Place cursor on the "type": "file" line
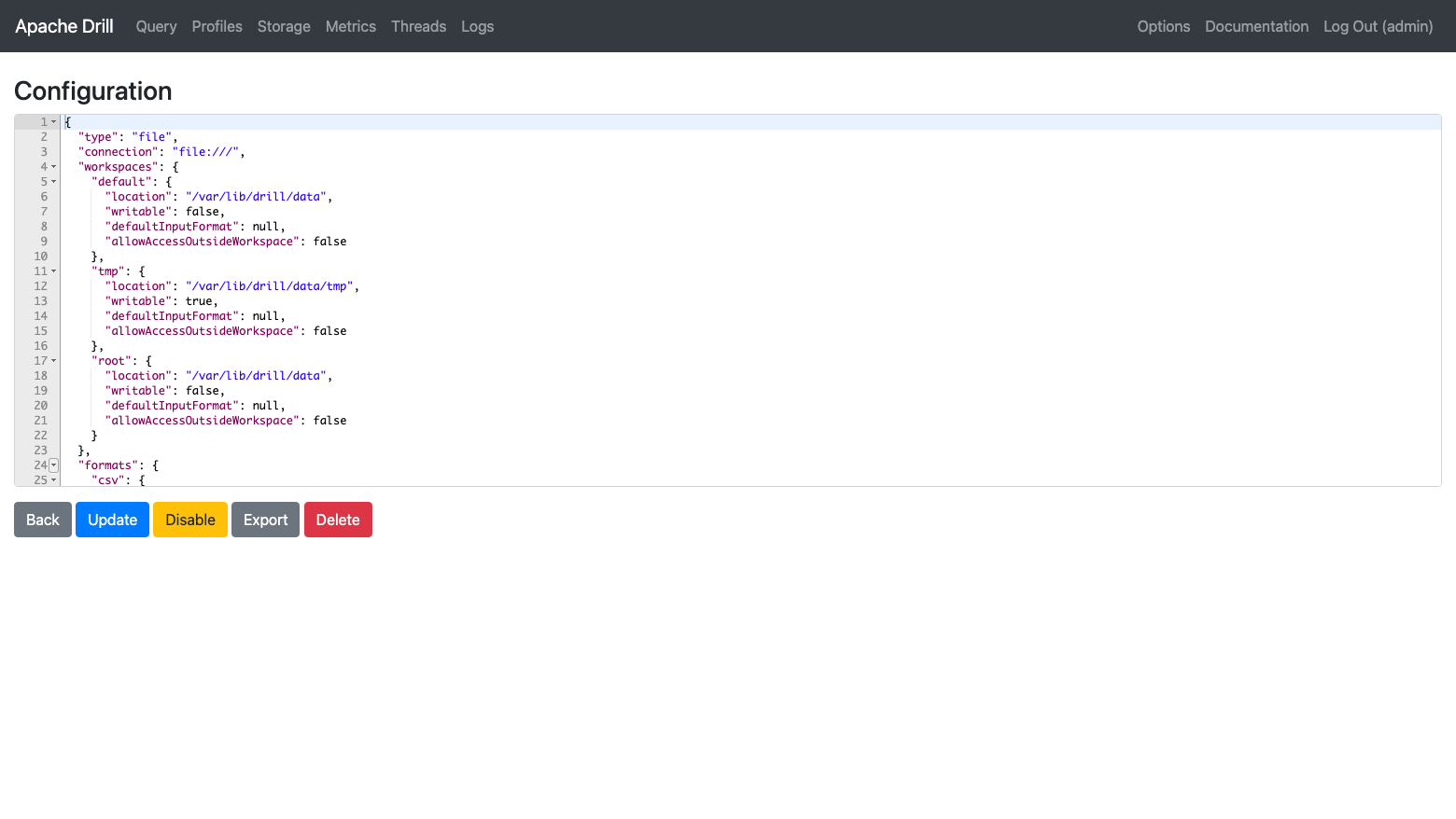The image size is (1456, 819). click(x=128, y=137)
